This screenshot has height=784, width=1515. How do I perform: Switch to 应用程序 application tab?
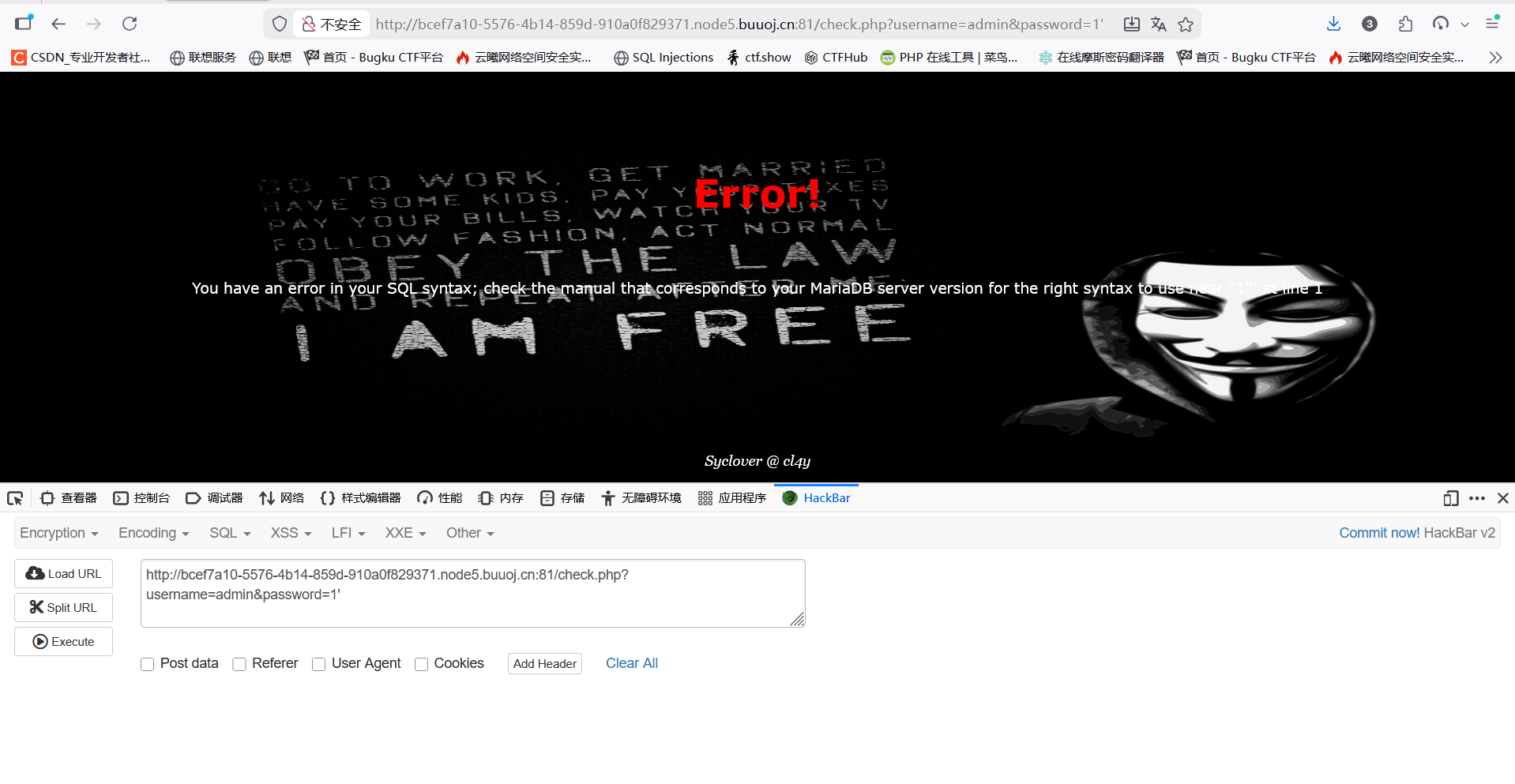point(732,498)
